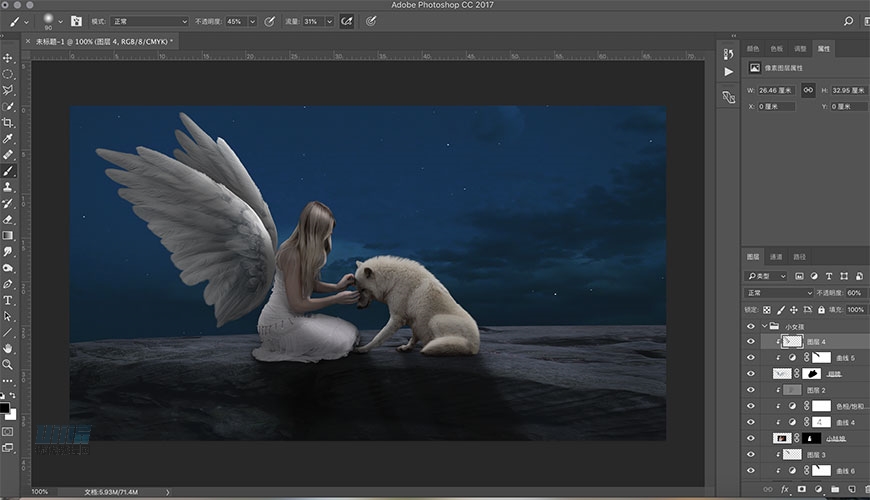The width and height of the screenshot is (870, 500).
Task: Click the width W field in Properties
Action: tap(776, 90)
